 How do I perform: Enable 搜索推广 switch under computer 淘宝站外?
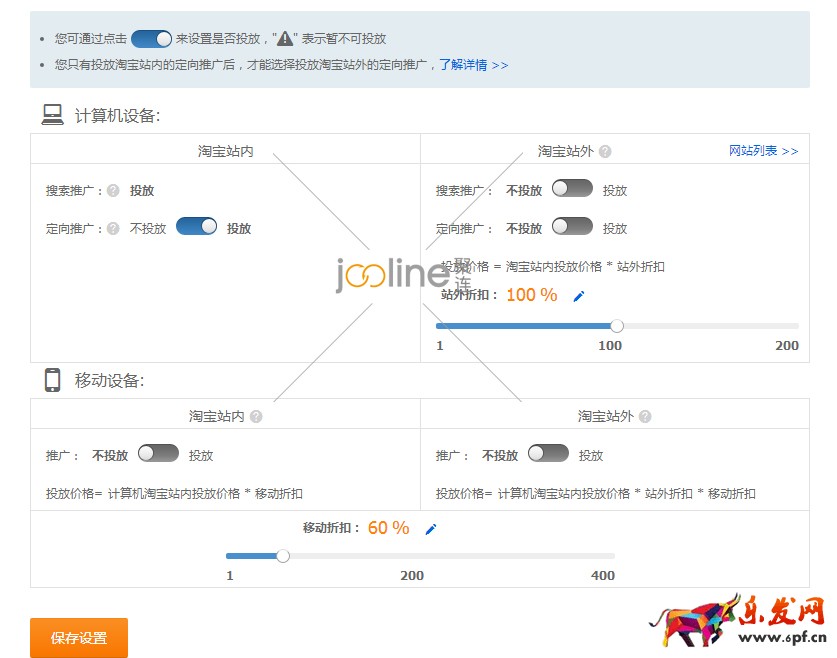click(x=572, y=189)
